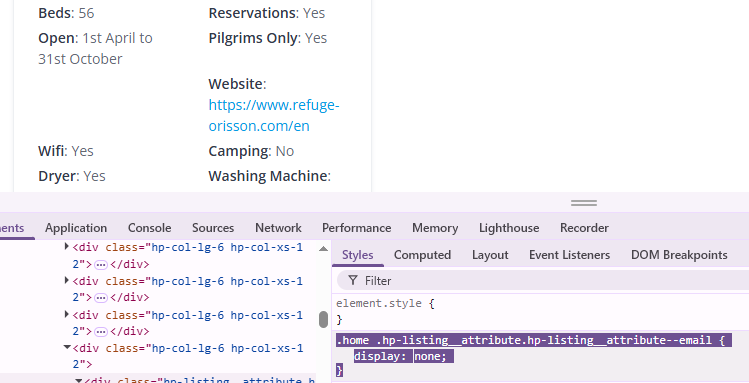Image resolution: width=749 pixels, height=383 pixels.
Task: Click the 'Pilgrims Only: Yes' text
Action: coord(268,38)
